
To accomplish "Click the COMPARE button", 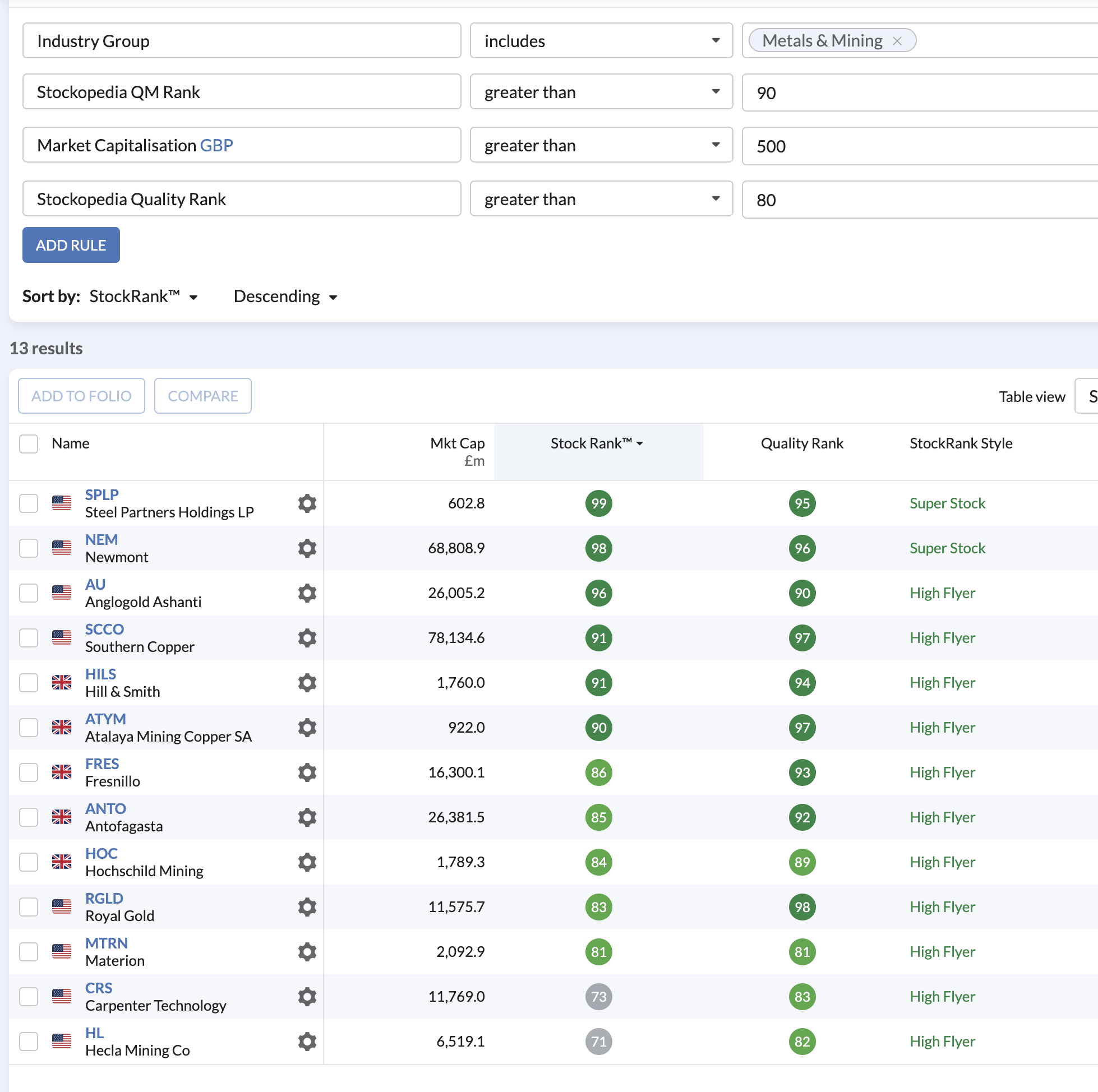I will click(x=203, y=396).
